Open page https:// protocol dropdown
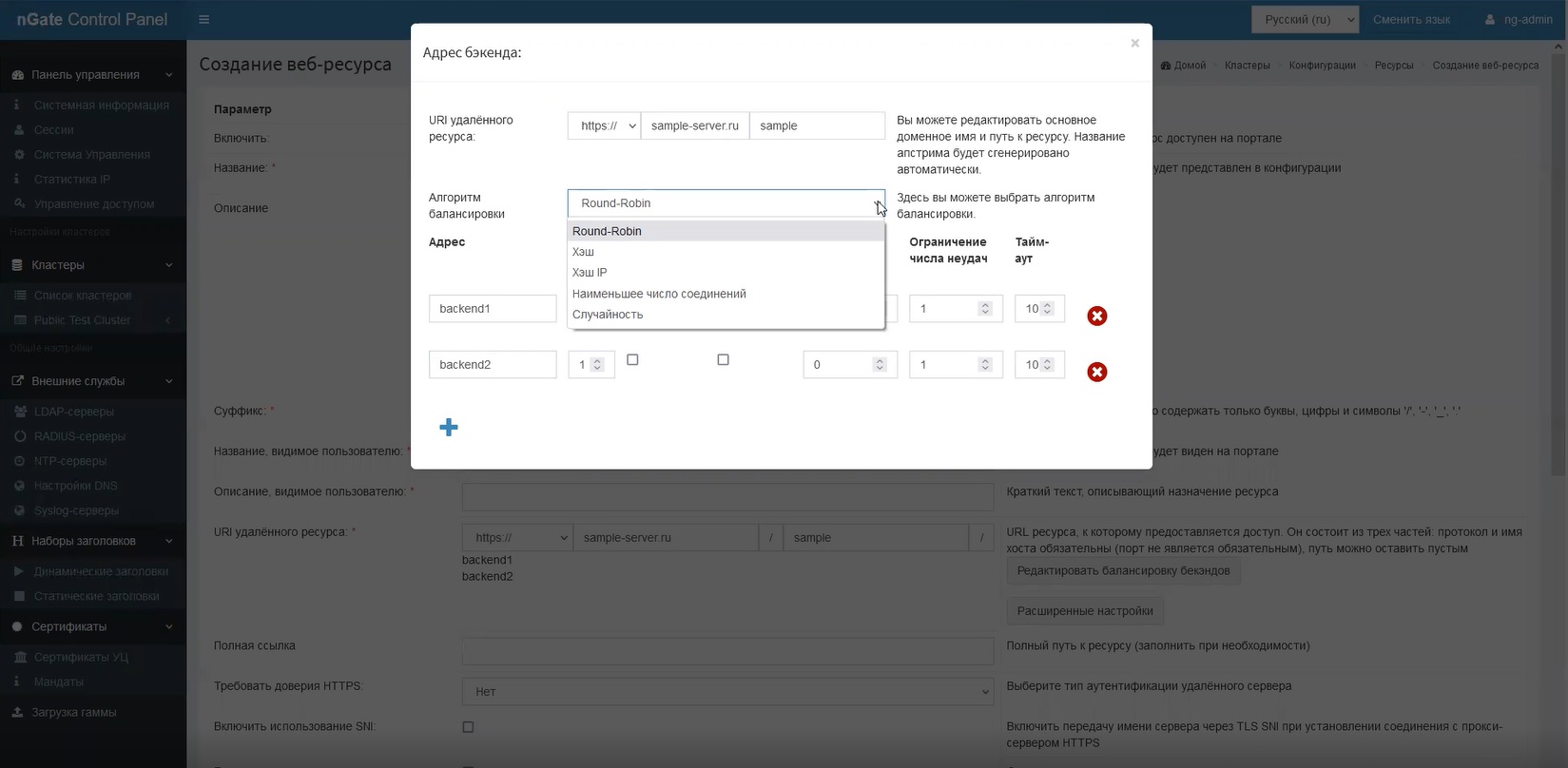Screen dimensions: 1568x768 [x=517, y=538]
